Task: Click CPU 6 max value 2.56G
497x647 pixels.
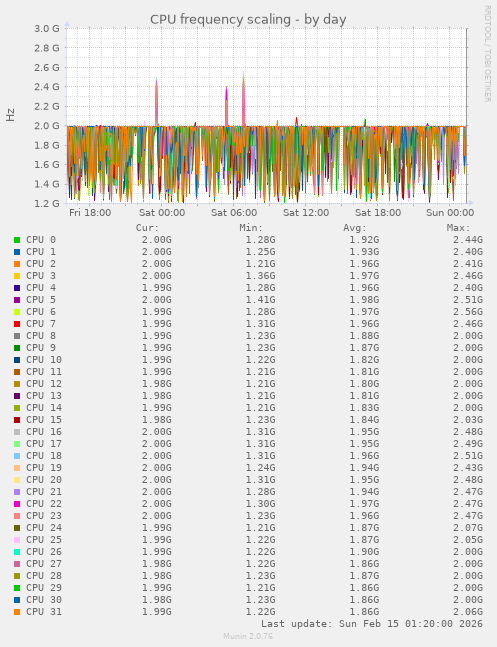Action: 468,312
